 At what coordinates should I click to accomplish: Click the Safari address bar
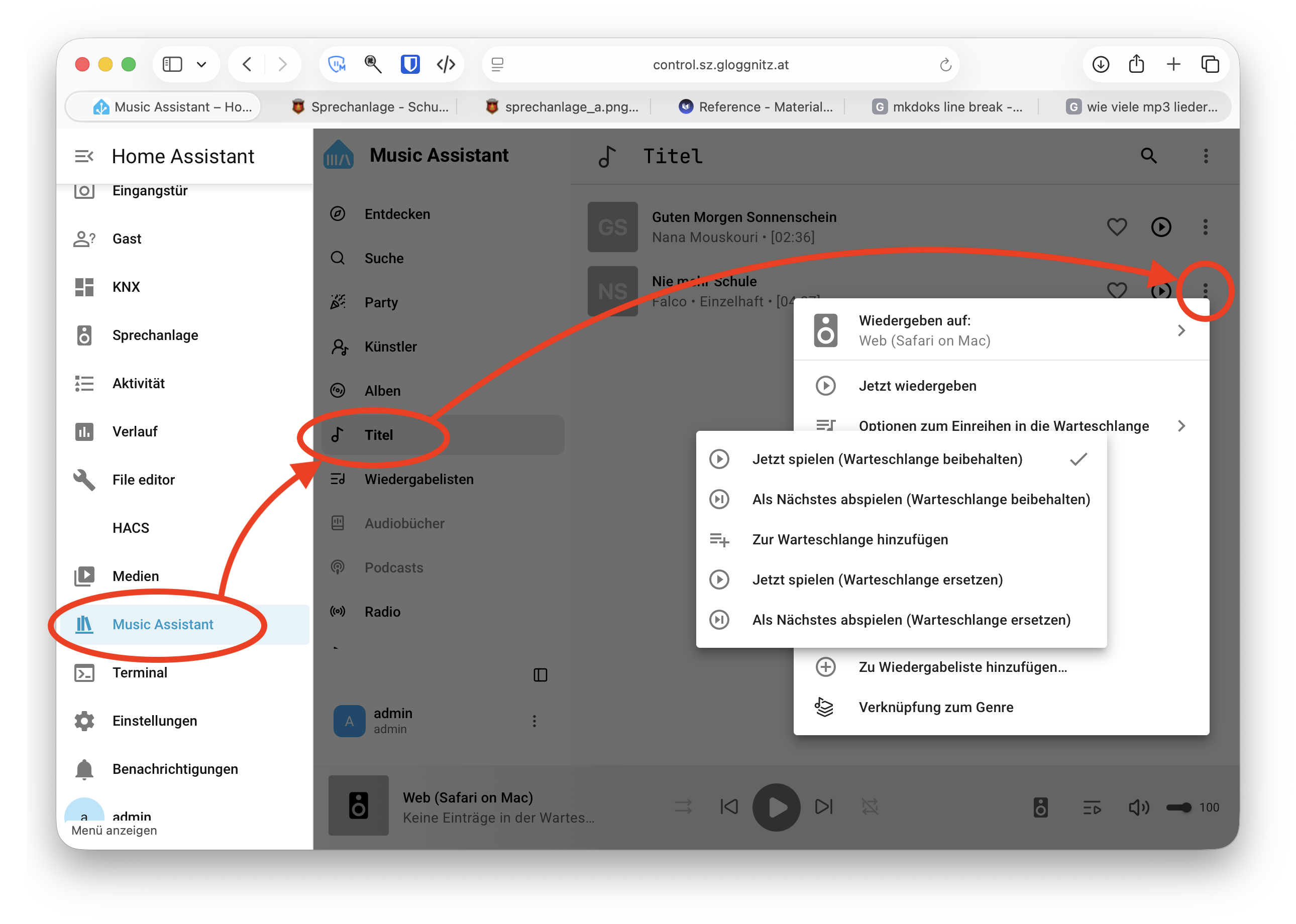coord(720,64)
